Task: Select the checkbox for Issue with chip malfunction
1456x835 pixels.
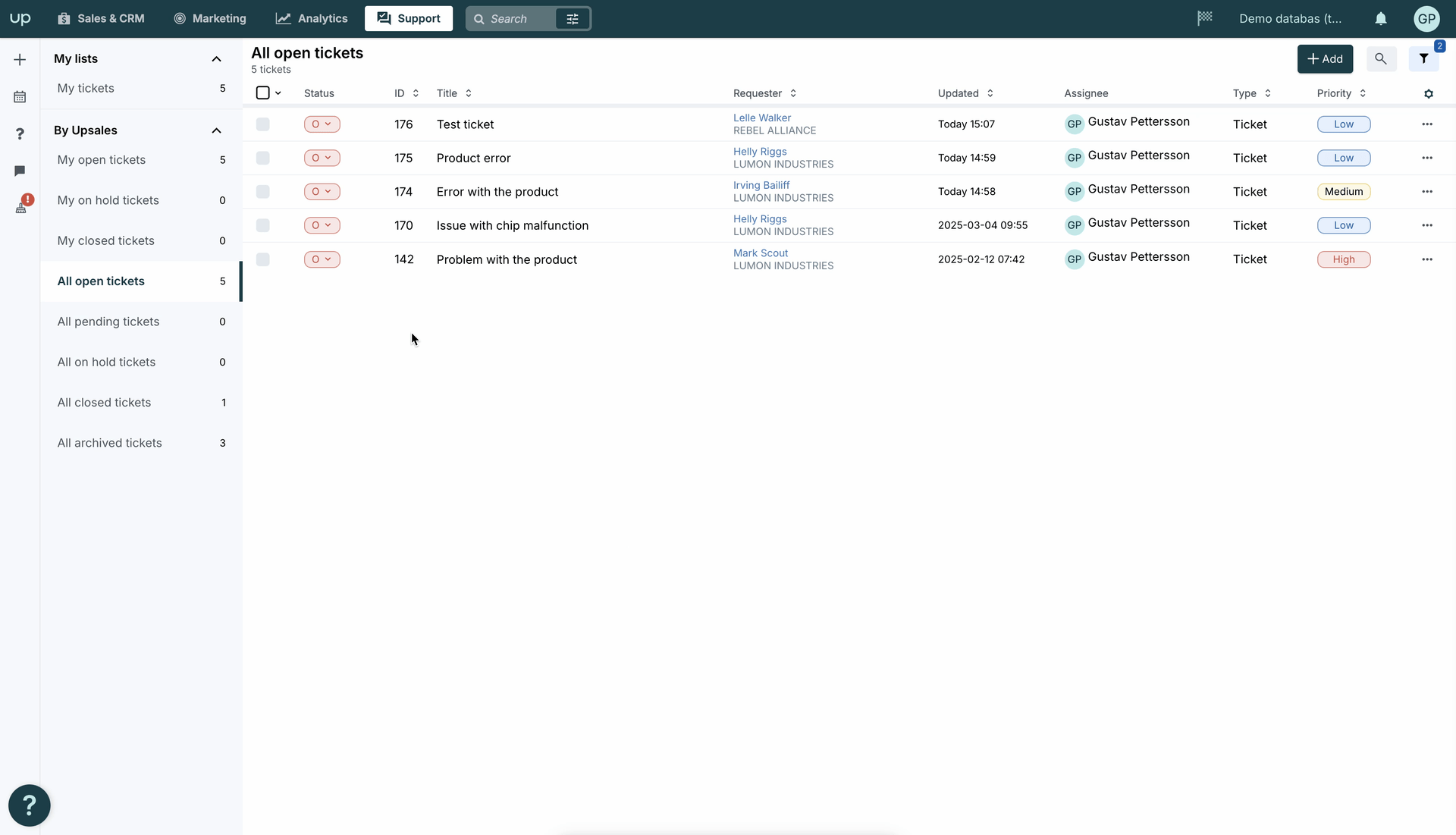Action: coord(263,225)
